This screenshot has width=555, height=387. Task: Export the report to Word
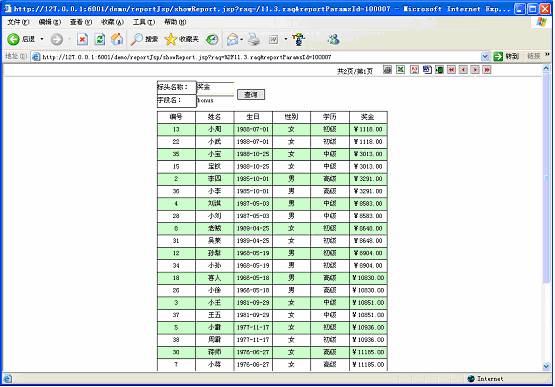[427, 70]
